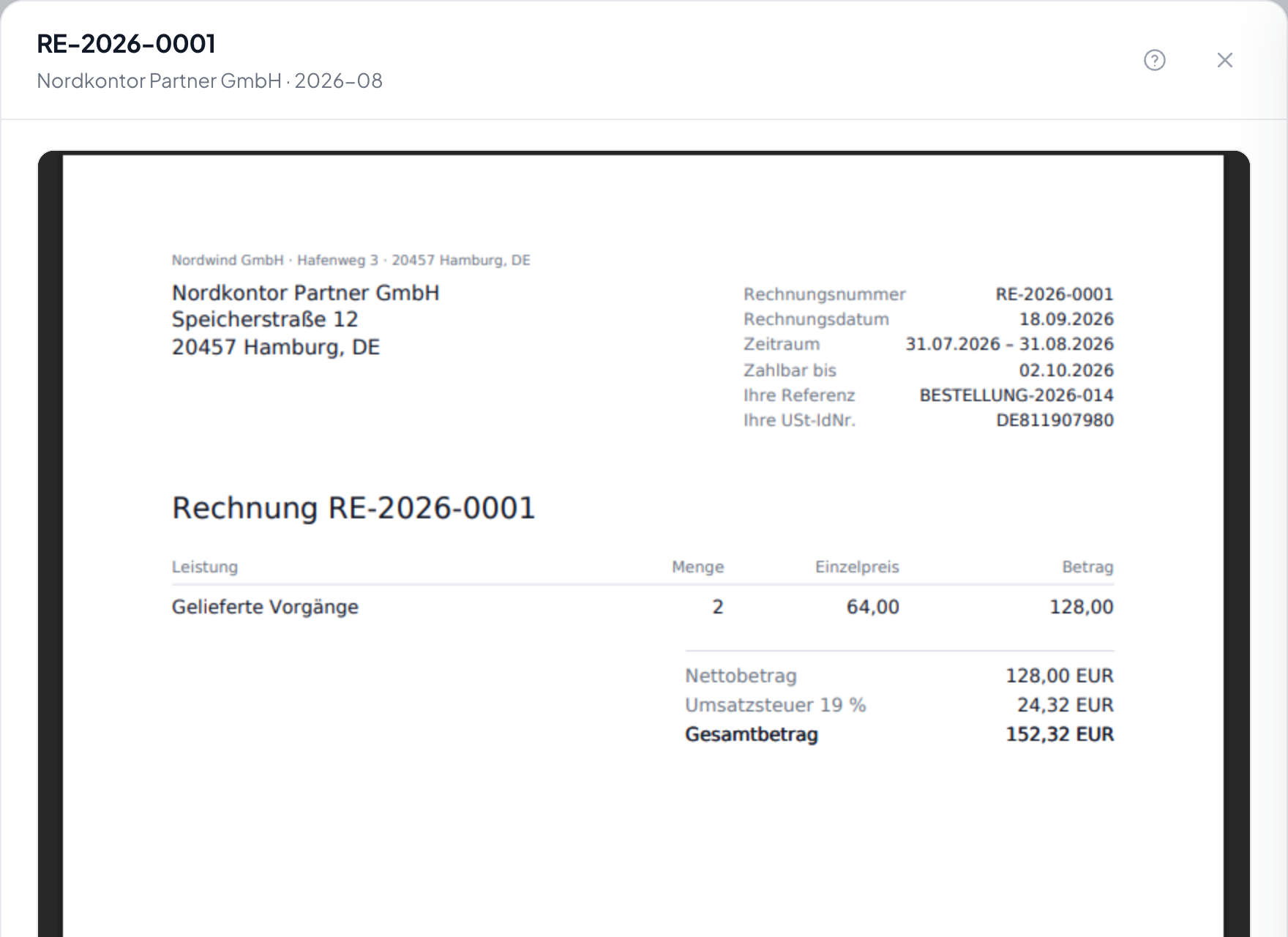The width and height of the screenshot is (1288, 937).
Task: Click the line amount 128,00
Action: tap(1081, 607)
